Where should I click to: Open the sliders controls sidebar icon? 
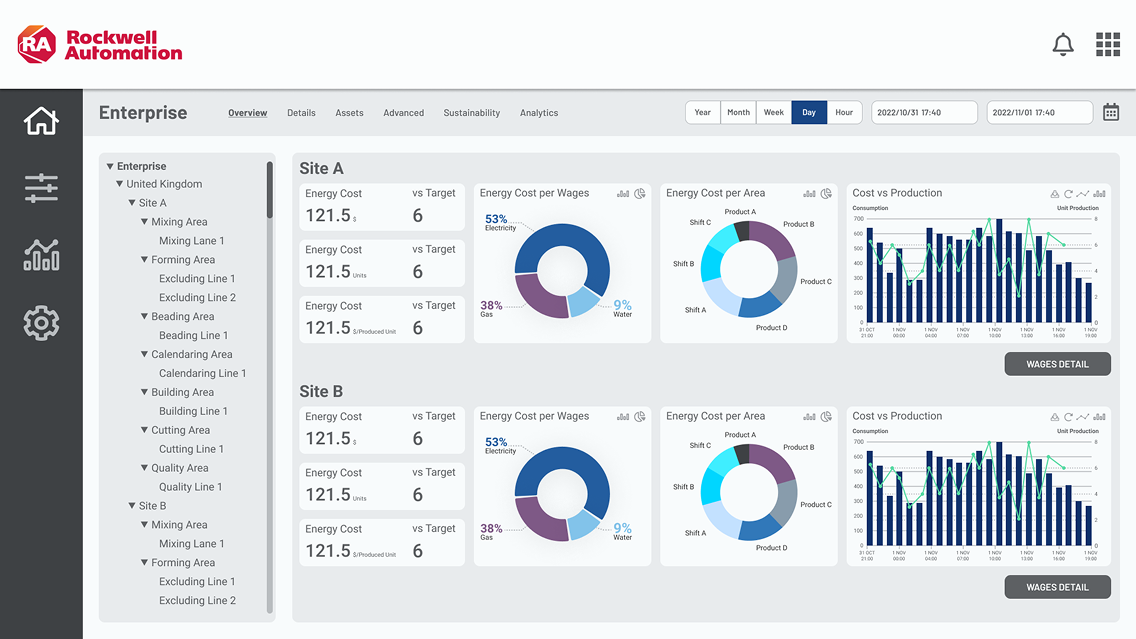41,188
